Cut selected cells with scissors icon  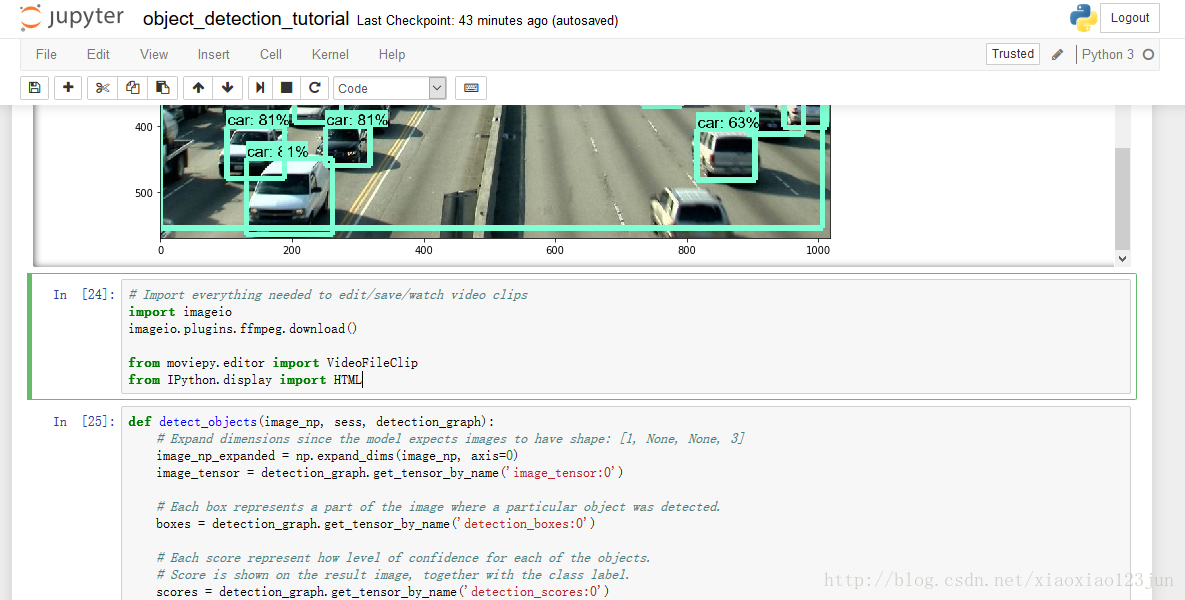[103, 88]
